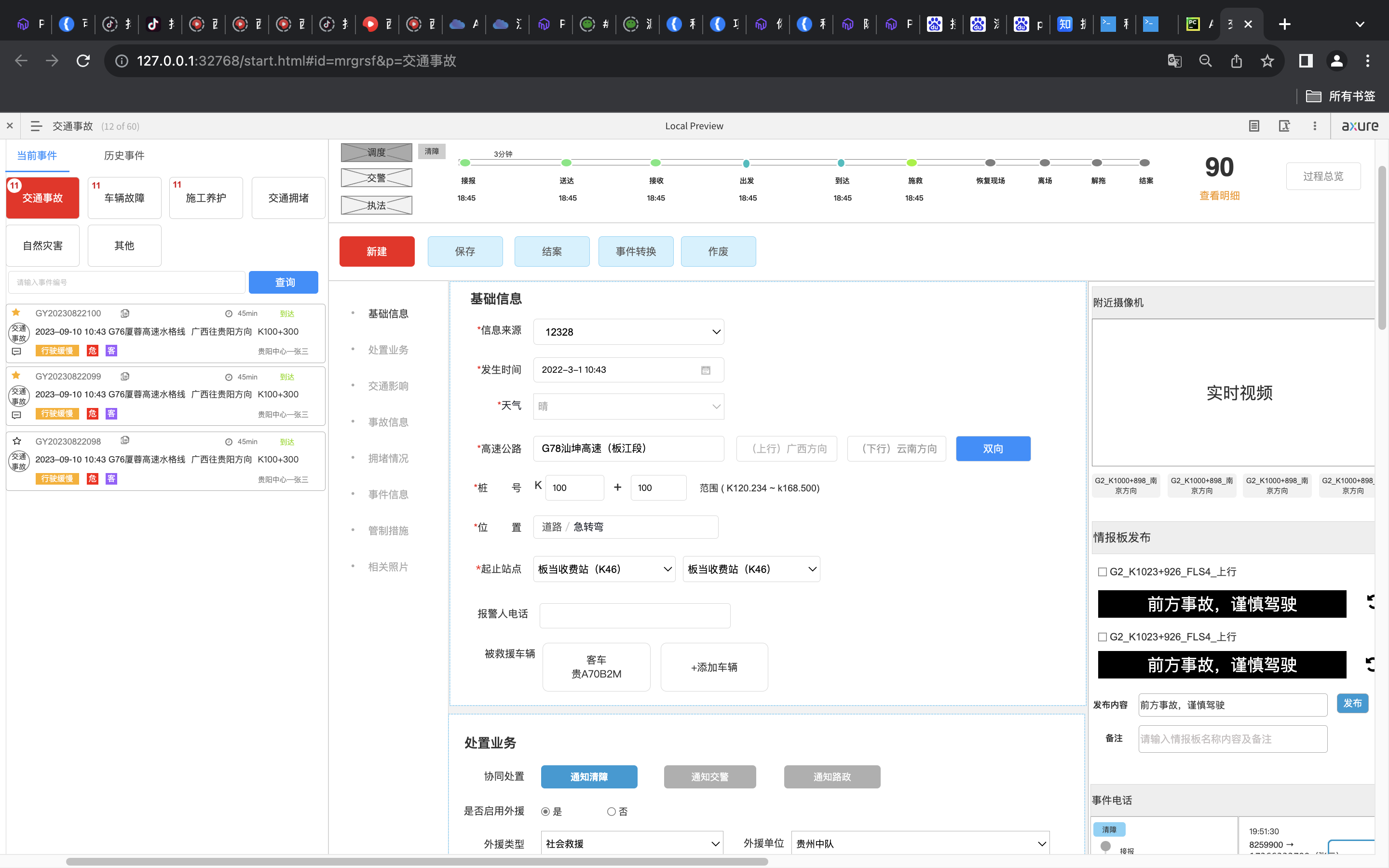The image size is (1389, 868).
Task: Copy the event number GY20230822099 icon
Action: [x=124, y=377]
